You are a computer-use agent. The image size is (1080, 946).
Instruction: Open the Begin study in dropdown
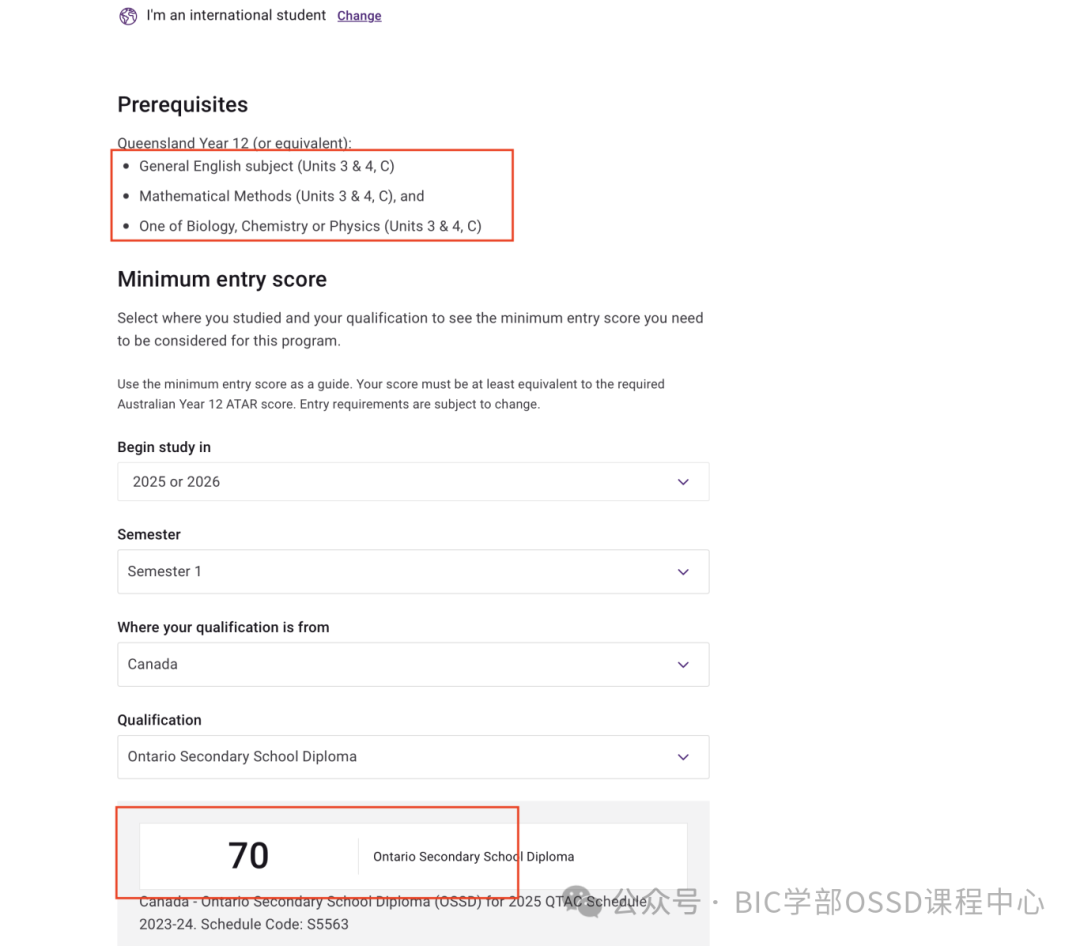[x=413, y=482]
